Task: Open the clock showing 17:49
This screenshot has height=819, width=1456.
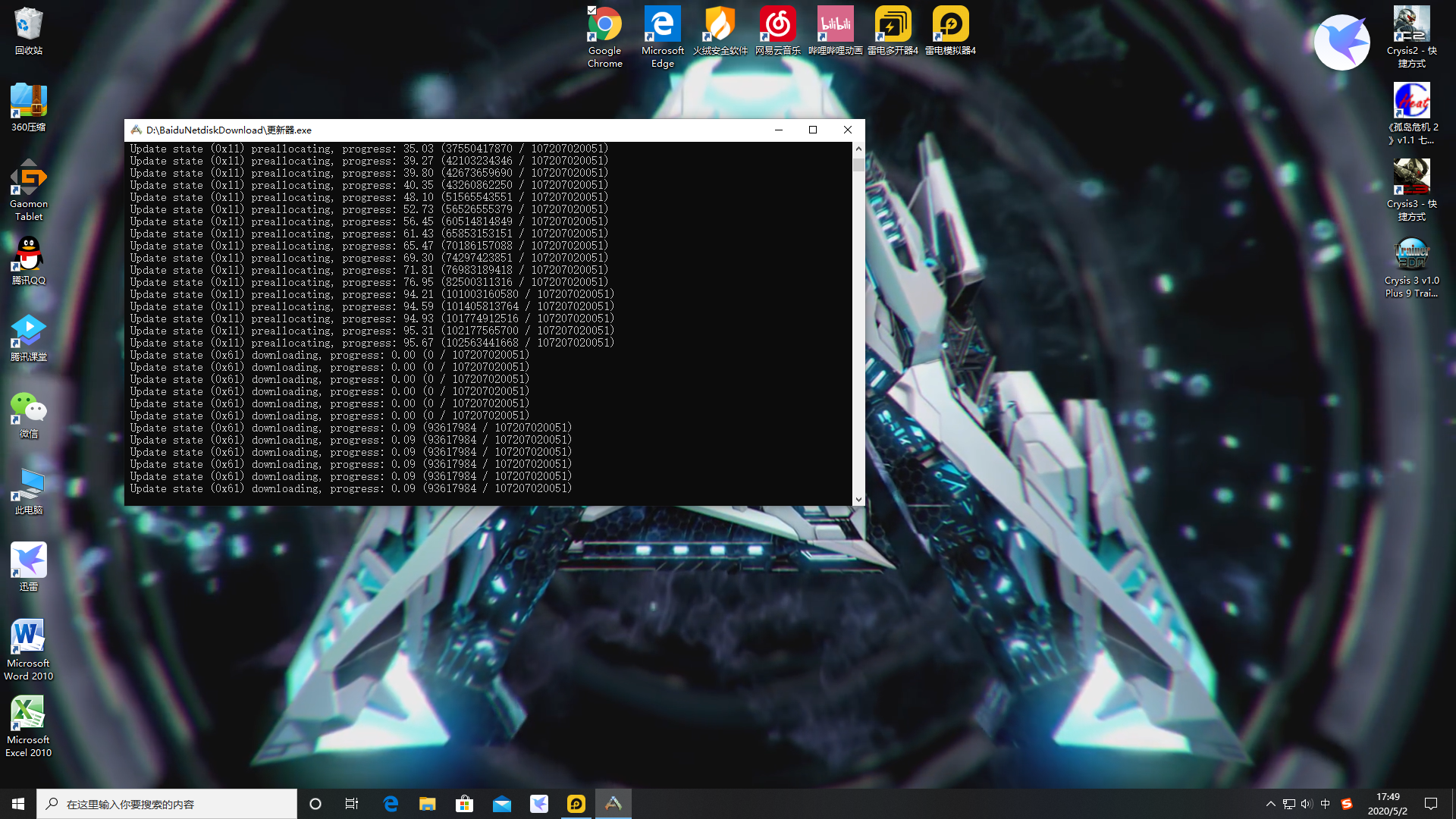Action: [1388, 804]
